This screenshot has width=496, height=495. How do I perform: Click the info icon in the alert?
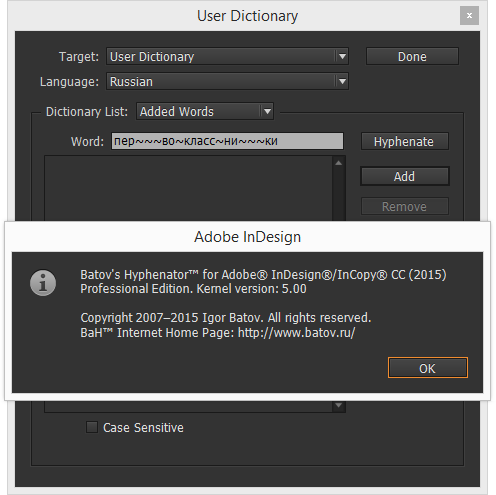point(43,283)
